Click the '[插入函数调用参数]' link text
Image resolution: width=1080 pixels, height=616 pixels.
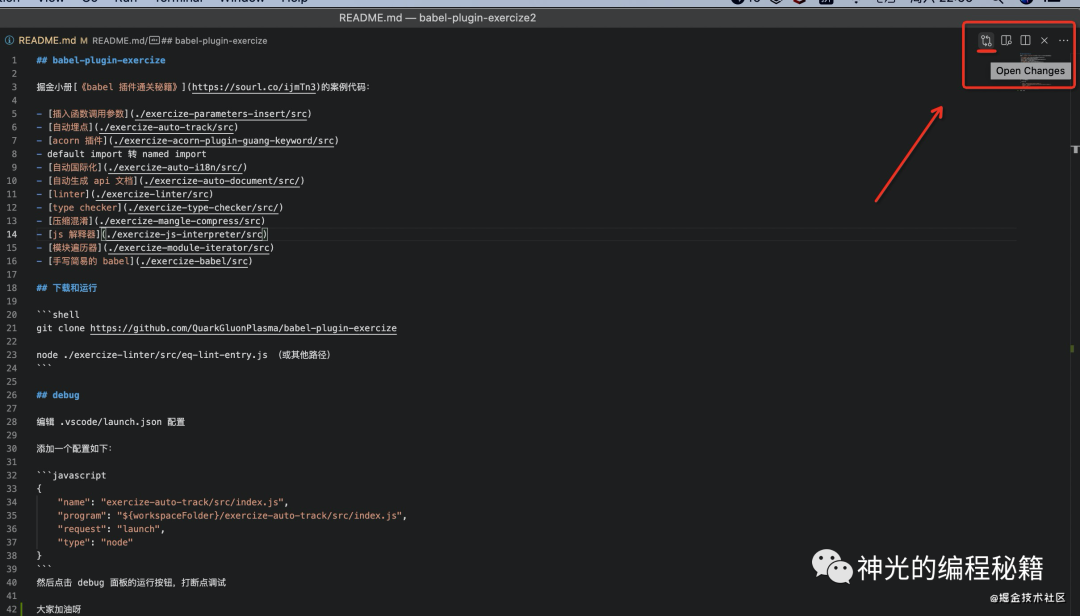[x=88, y=114]
